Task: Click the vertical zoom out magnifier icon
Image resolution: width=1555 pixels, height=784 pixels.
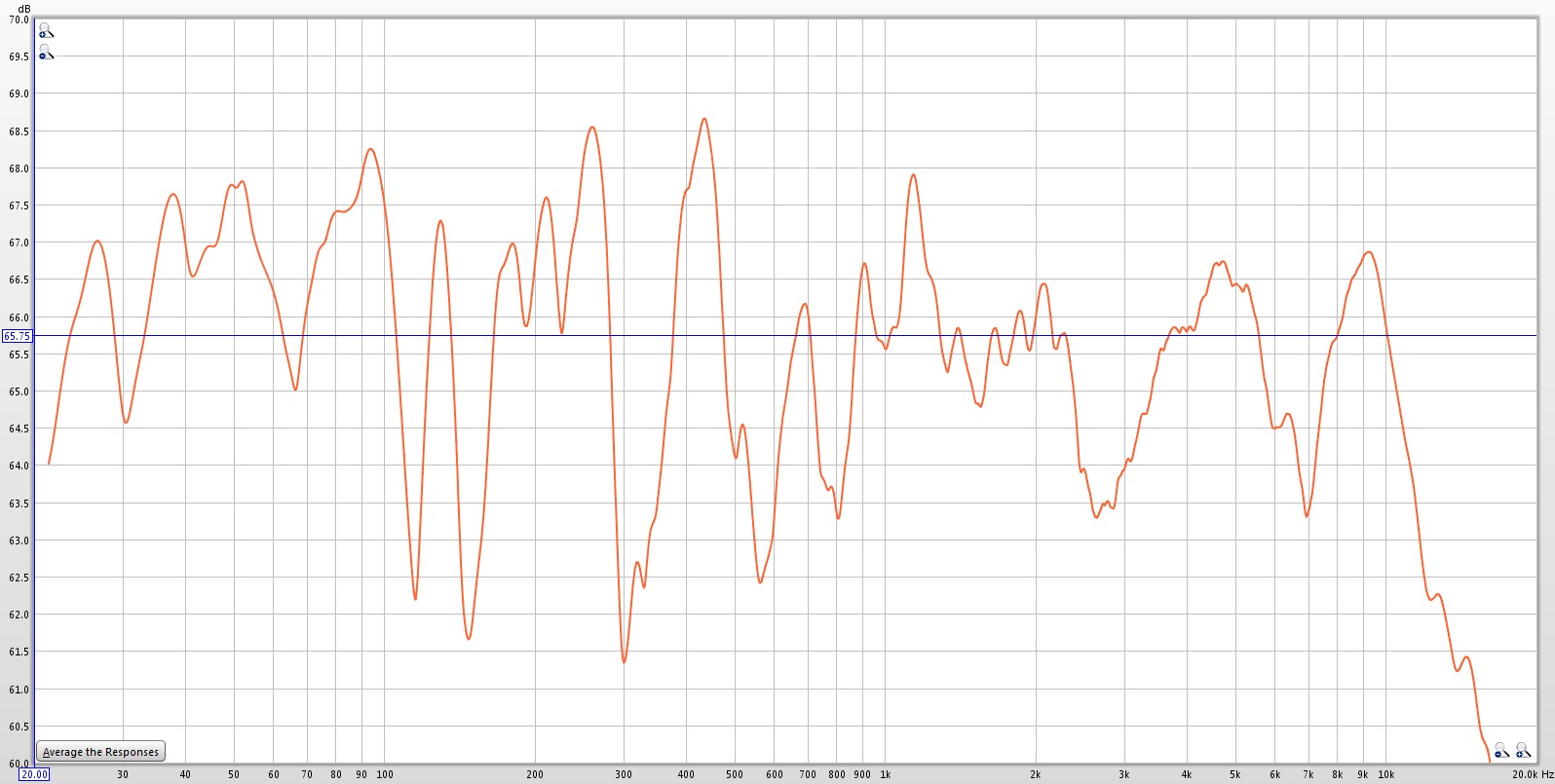Action: [45, 53]
